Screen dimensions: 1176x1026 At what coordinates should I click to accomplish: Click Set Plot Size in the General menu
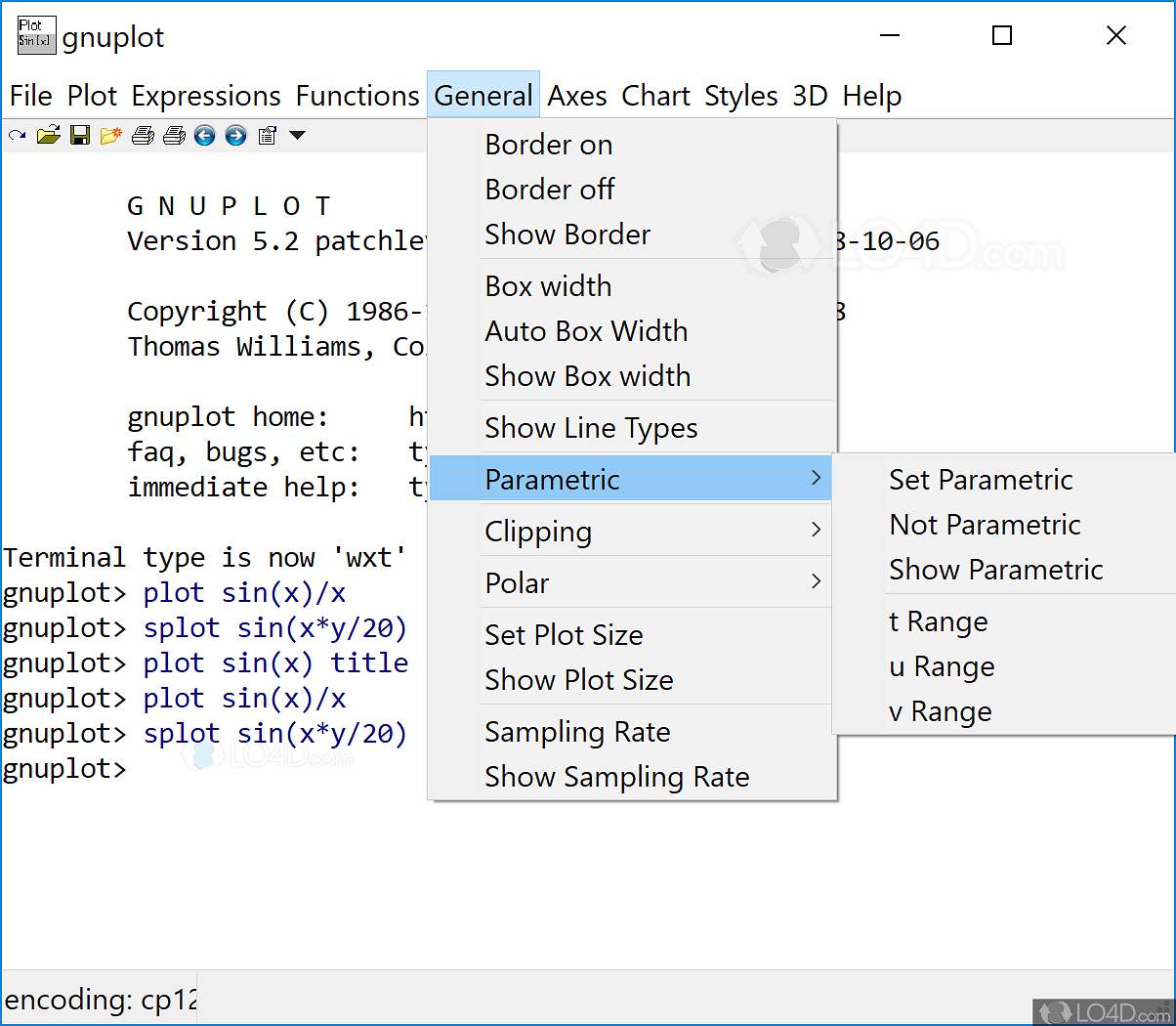(564, 634)
